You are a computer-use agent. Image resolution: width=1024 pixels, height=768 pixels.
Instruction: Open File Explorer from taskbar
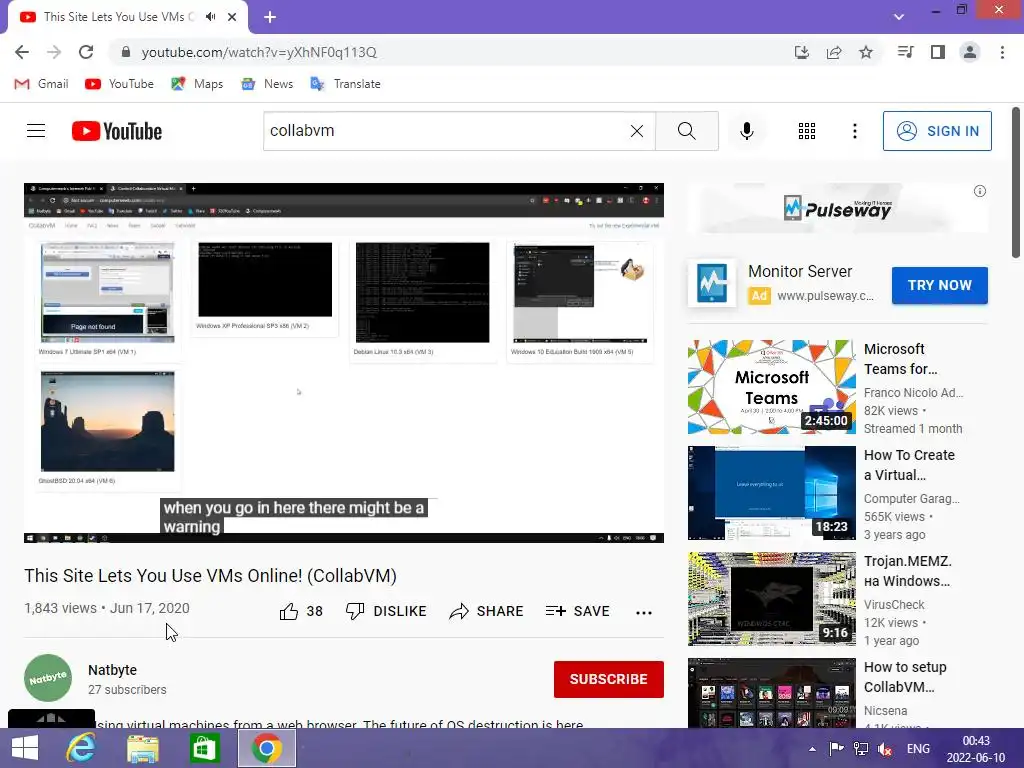142,748
